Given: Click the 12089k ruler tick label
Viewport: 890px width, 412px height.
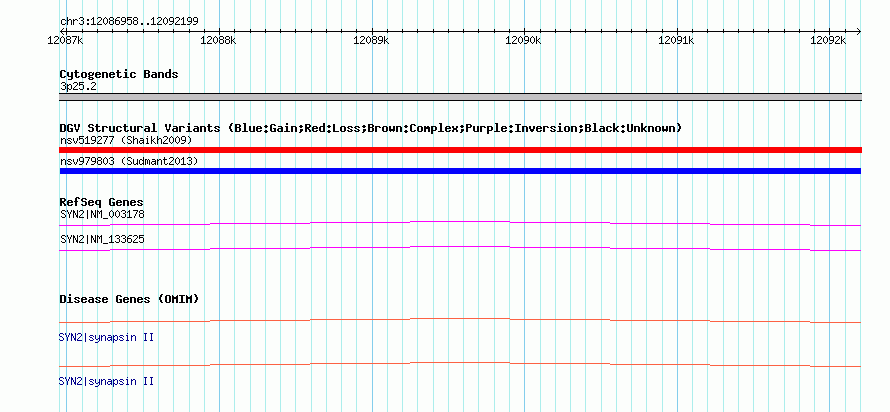Looking at the screenshot, I should pos(371,41).
